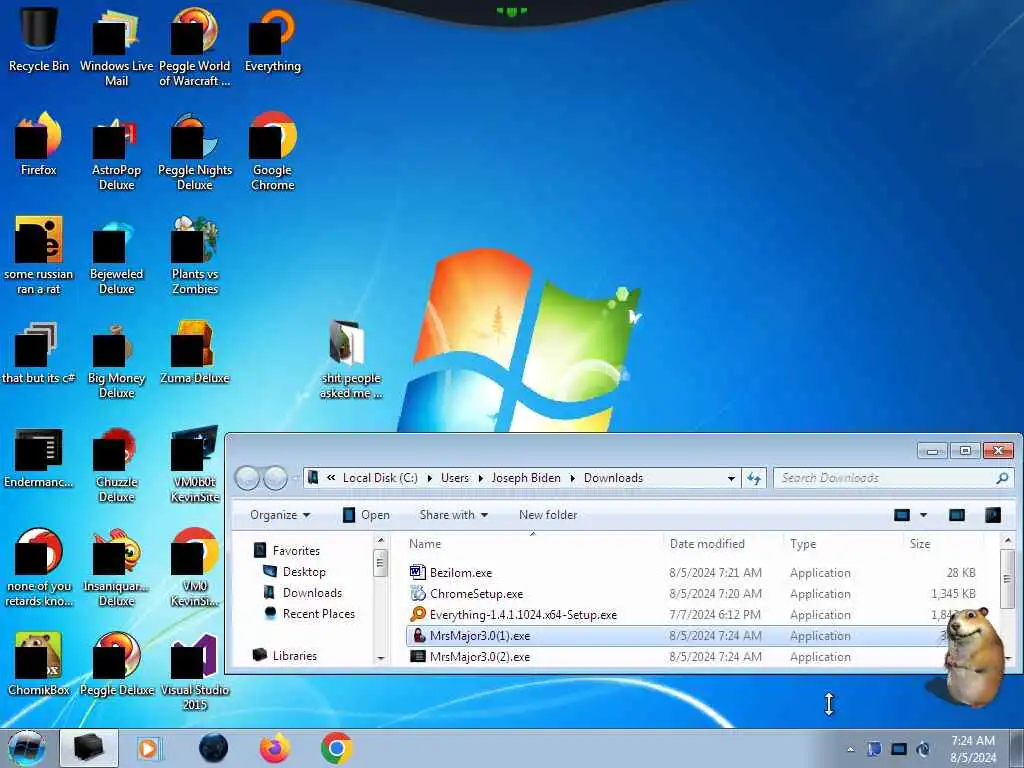
Task: Toggle the preview pane
Action: click(x=957, y=515)
